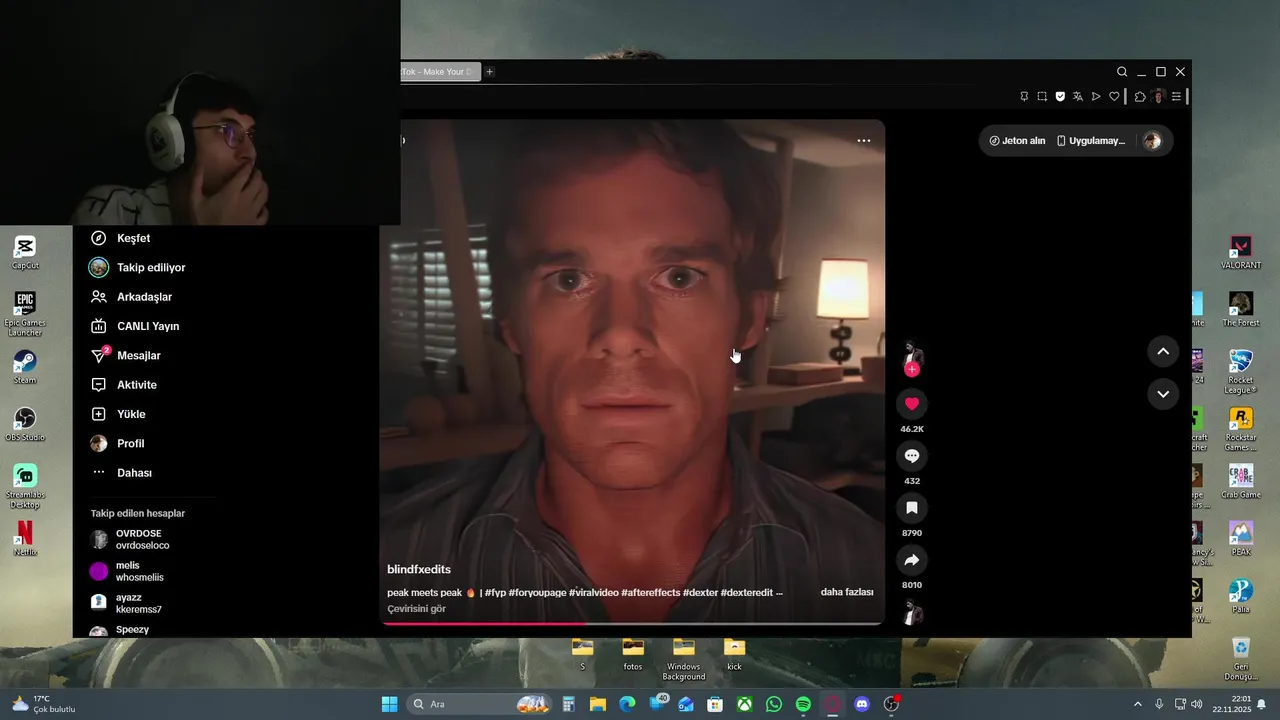Open a new browser tab with plus
This screenshot has height=720, width=1280.
(489, 72)
